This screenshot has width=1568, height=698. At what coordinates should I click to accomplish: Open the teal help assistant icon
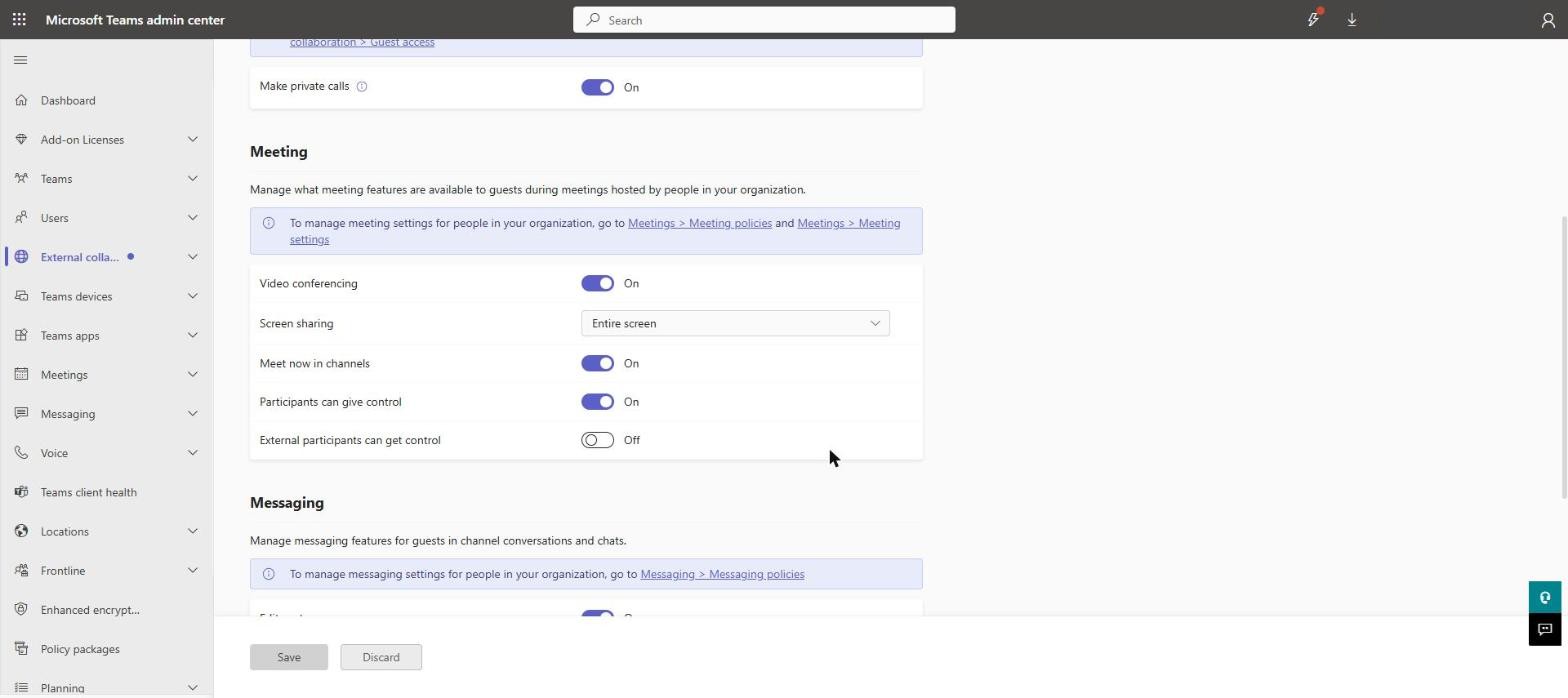pos(1544,597)
